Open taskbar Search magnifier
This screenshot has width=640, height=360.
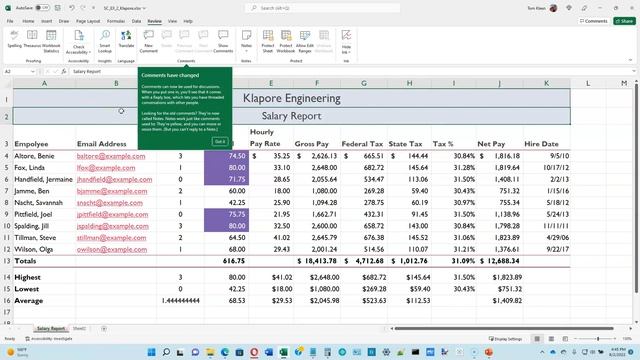tap(166, 352)
